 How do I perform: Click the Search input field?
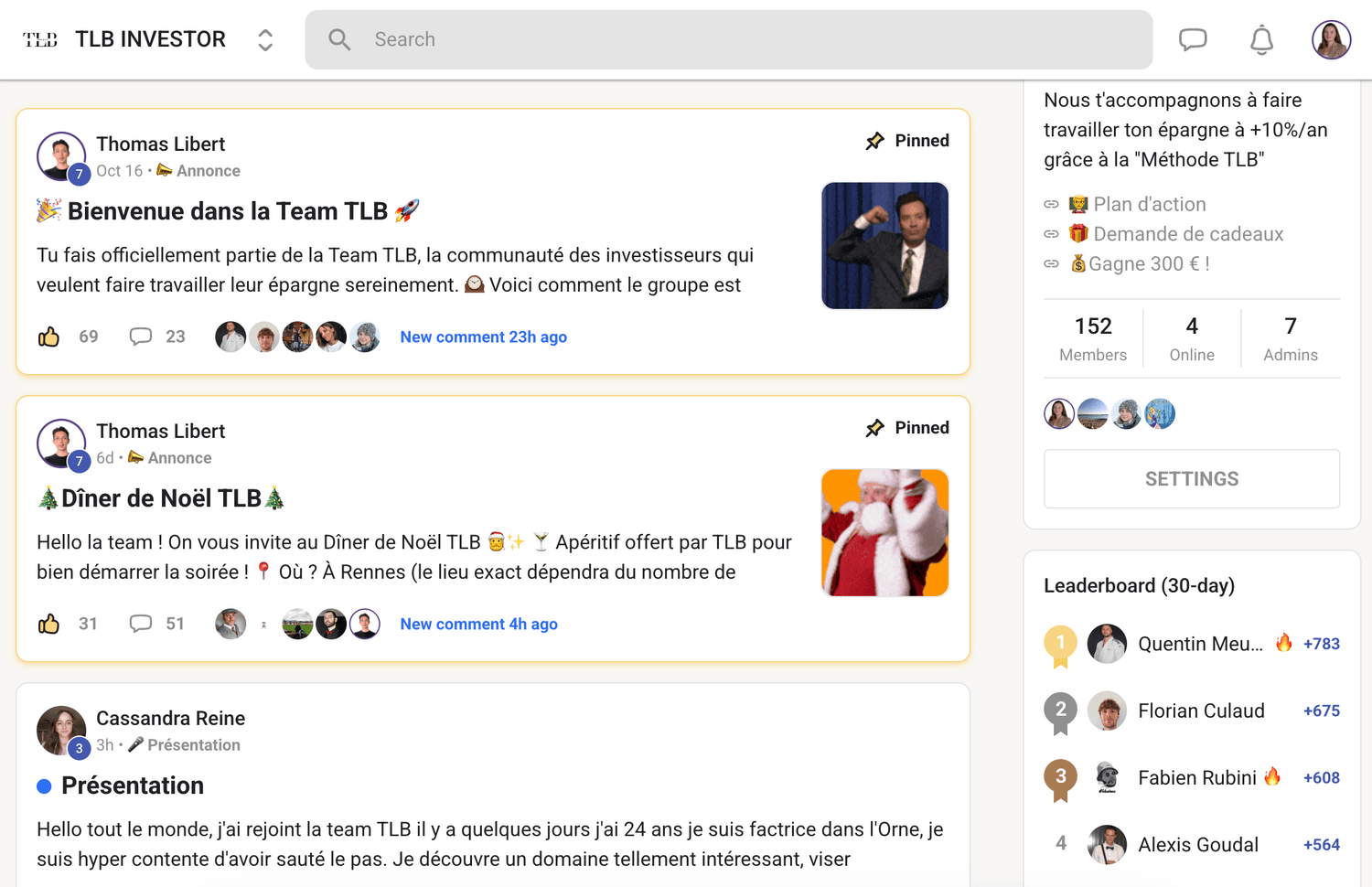729,39
